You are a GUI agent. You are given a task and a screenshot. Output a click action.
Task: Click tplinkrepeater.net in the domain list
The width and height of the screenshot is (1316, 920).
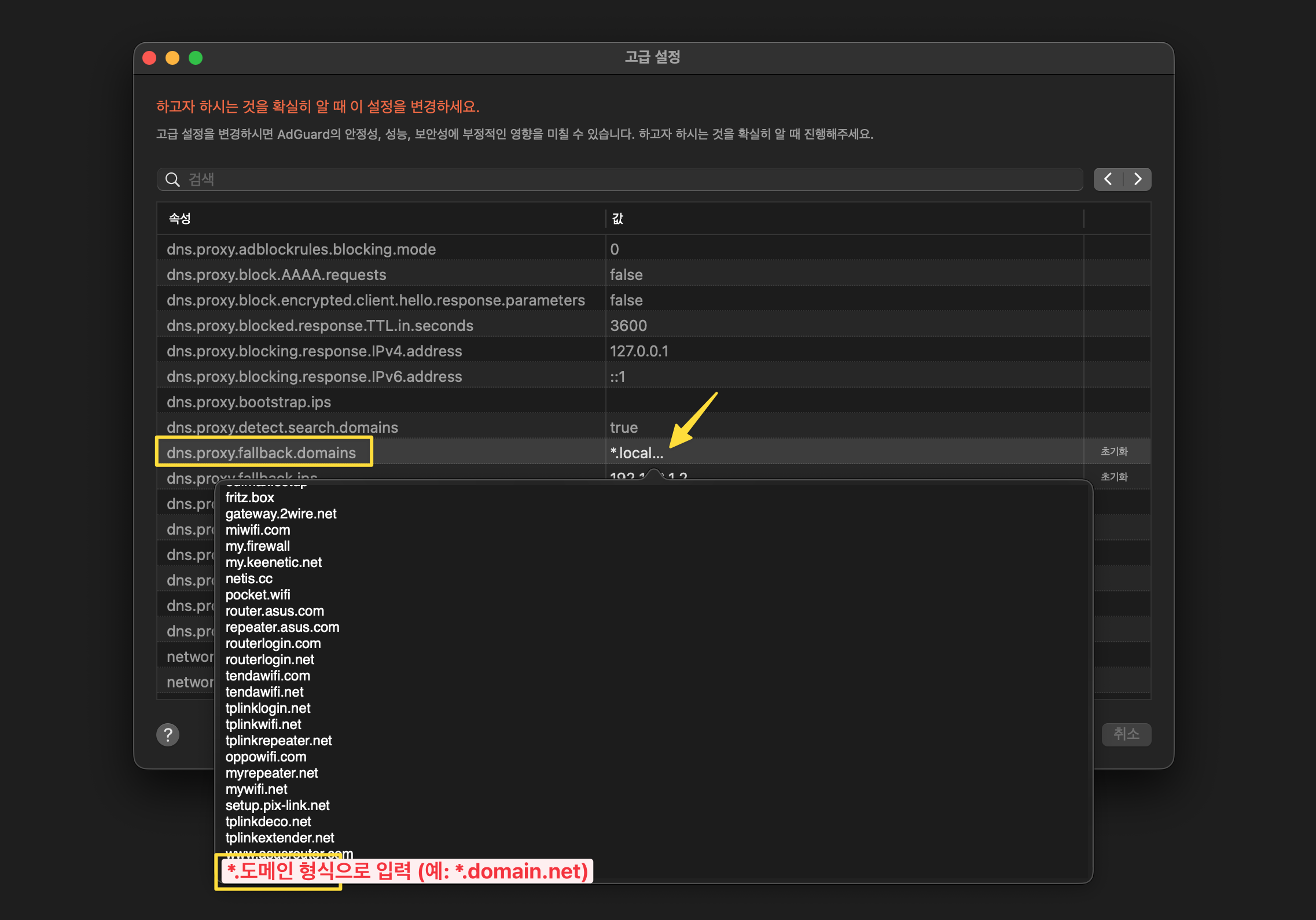[278, 740]
